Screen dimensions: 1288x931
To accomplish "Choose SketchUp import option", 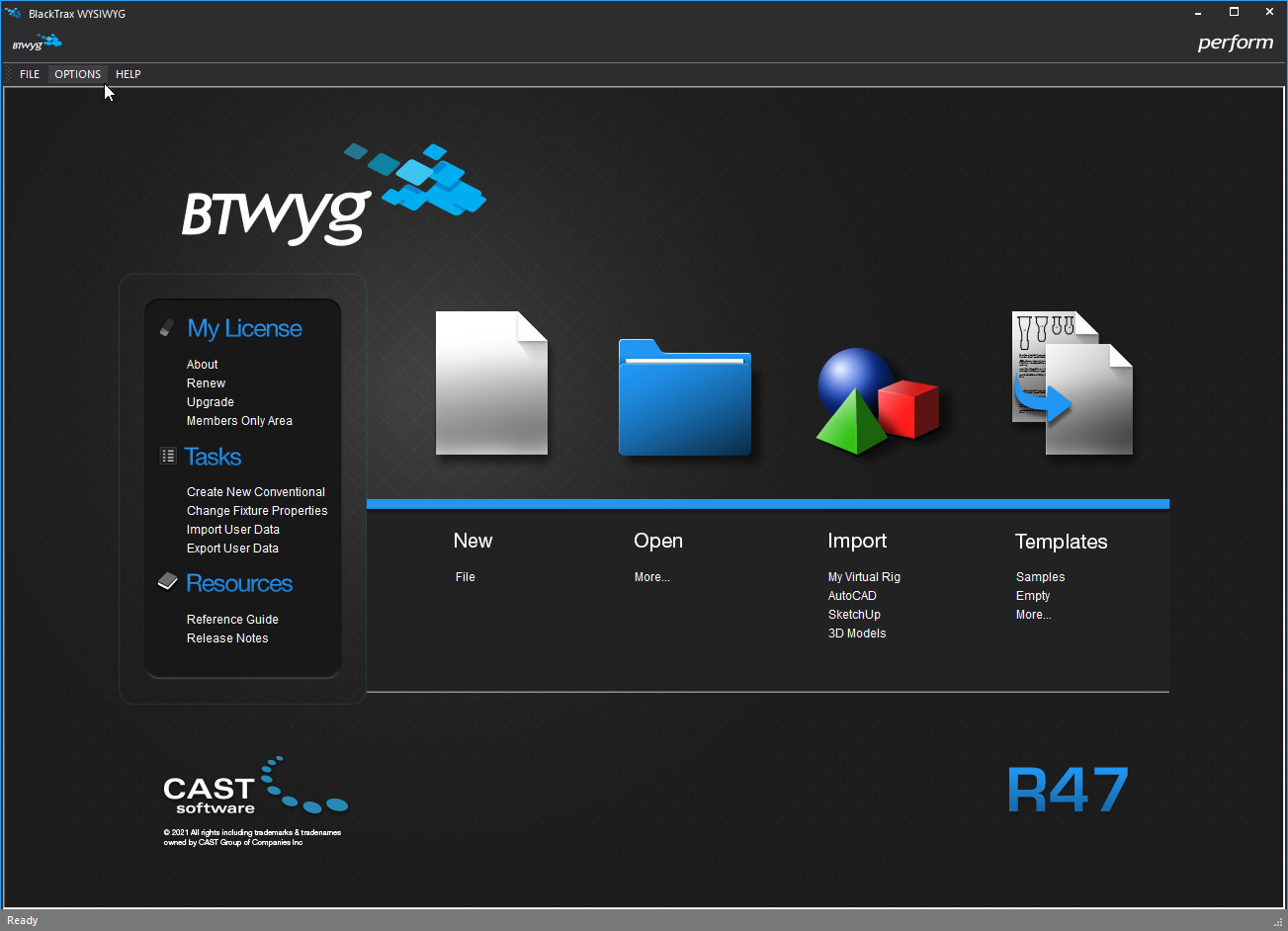I will pyautogui.click(x=853, y=615).
